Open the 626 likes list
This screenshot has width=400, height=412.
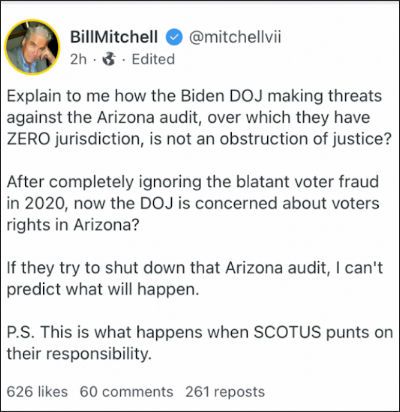coord(37,392)
